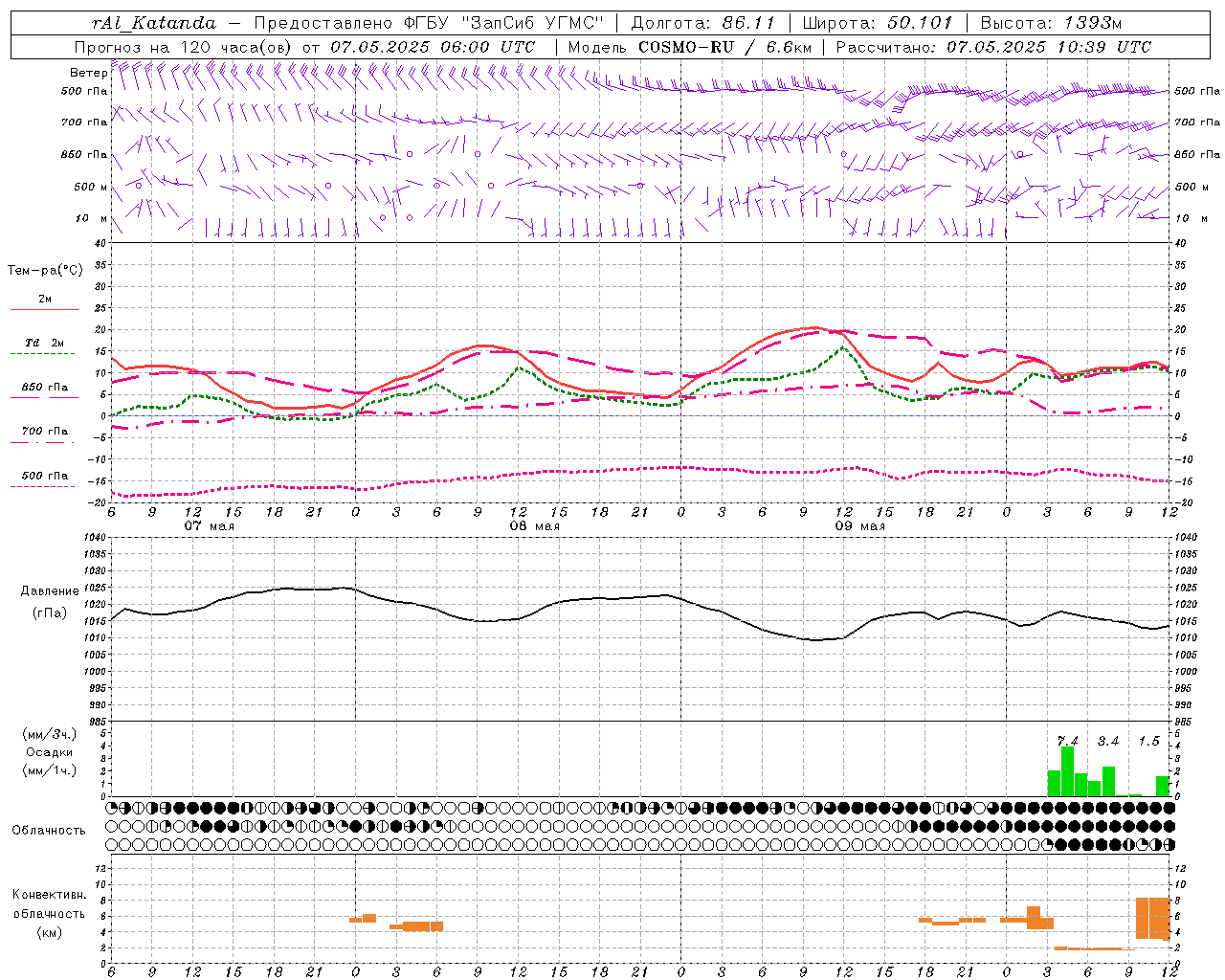Screen dimensions: 1225x980
Task: Click the (км) unit under convective cloud label
Action: coord(50,932)
